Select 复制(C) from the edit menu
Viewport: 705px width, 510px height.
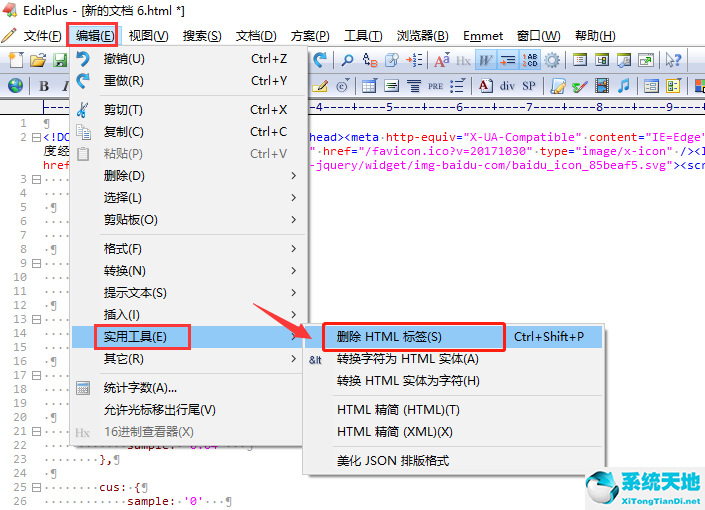click(188, 132)
